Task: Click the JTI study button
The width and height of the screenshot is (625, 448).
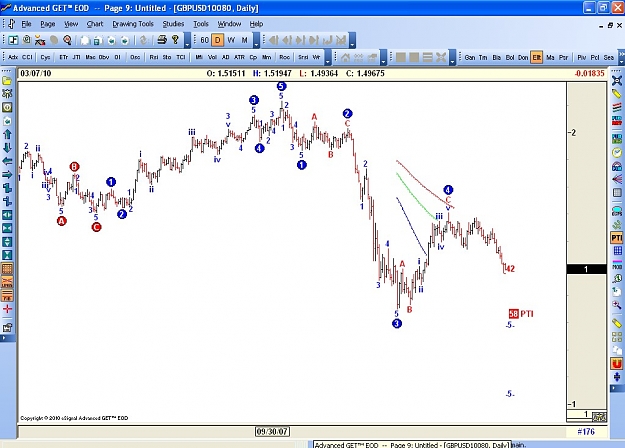Action: 77,57
